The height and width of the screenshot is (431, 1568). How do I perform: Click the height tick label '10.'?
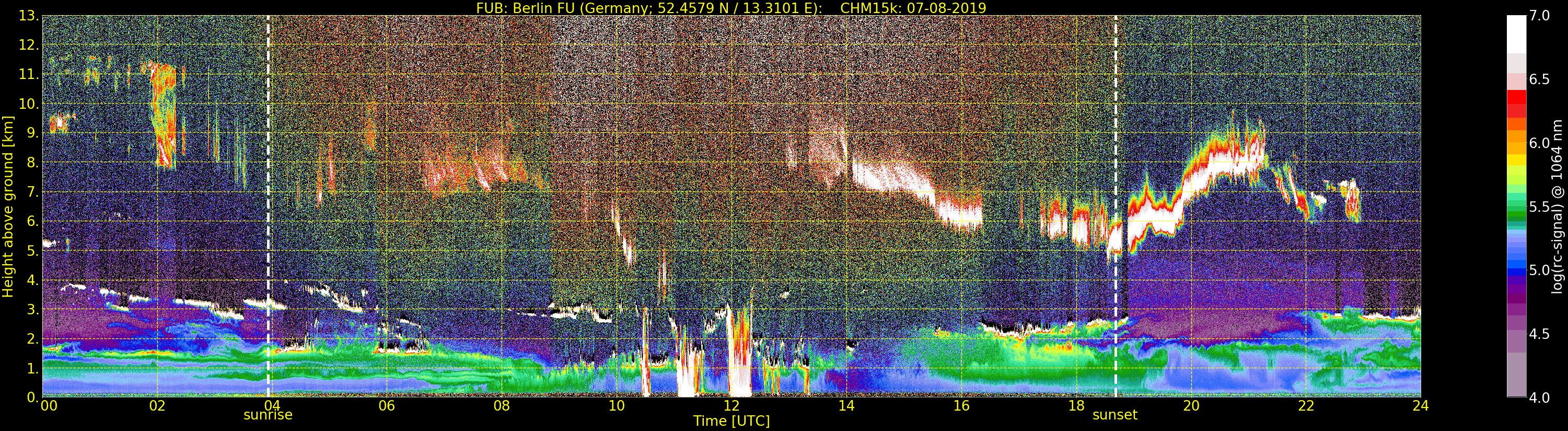click(29, 104)
